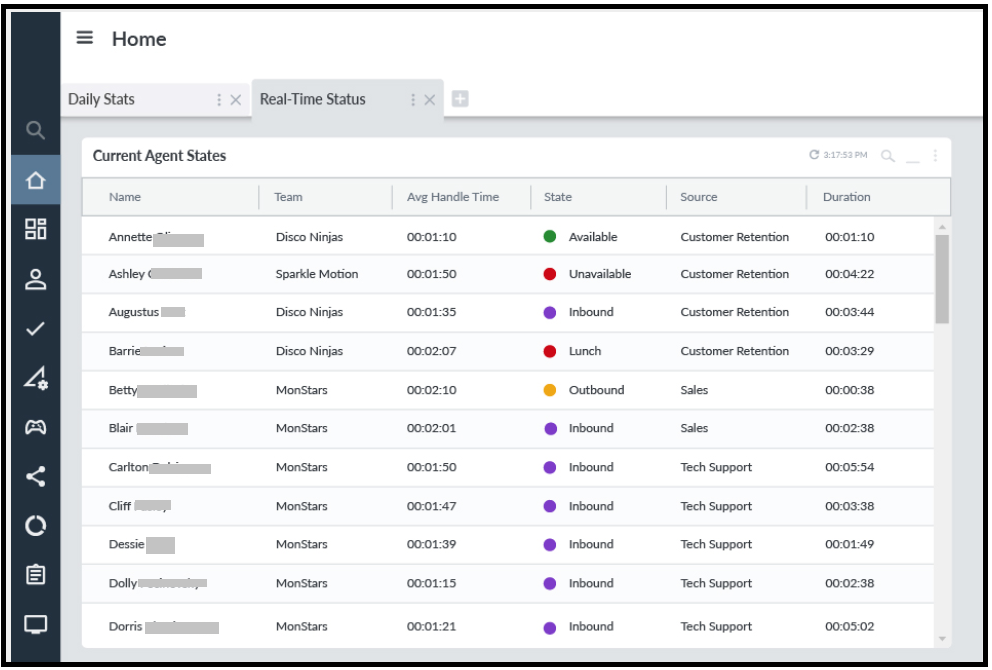Click the search icon in sidebar
The height and width of the screenshot is (670, 992).
(x=35, y=130)
